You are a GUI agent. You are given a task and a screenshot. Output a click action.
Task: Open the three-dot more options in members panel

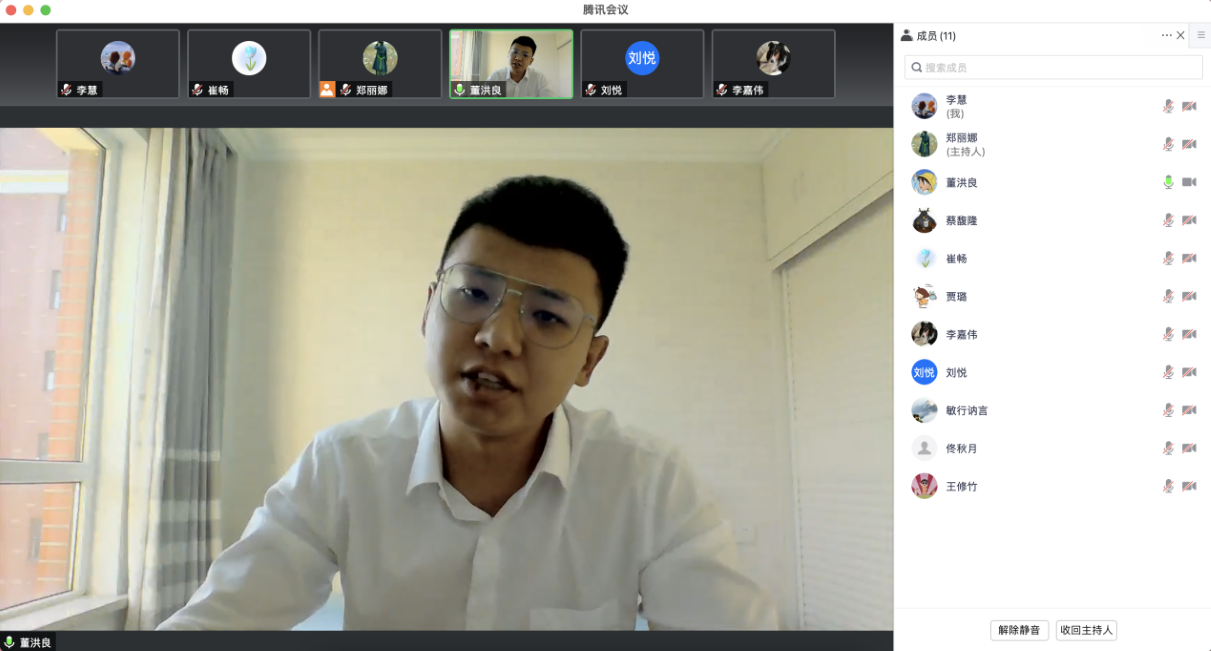click(1166, 35)
